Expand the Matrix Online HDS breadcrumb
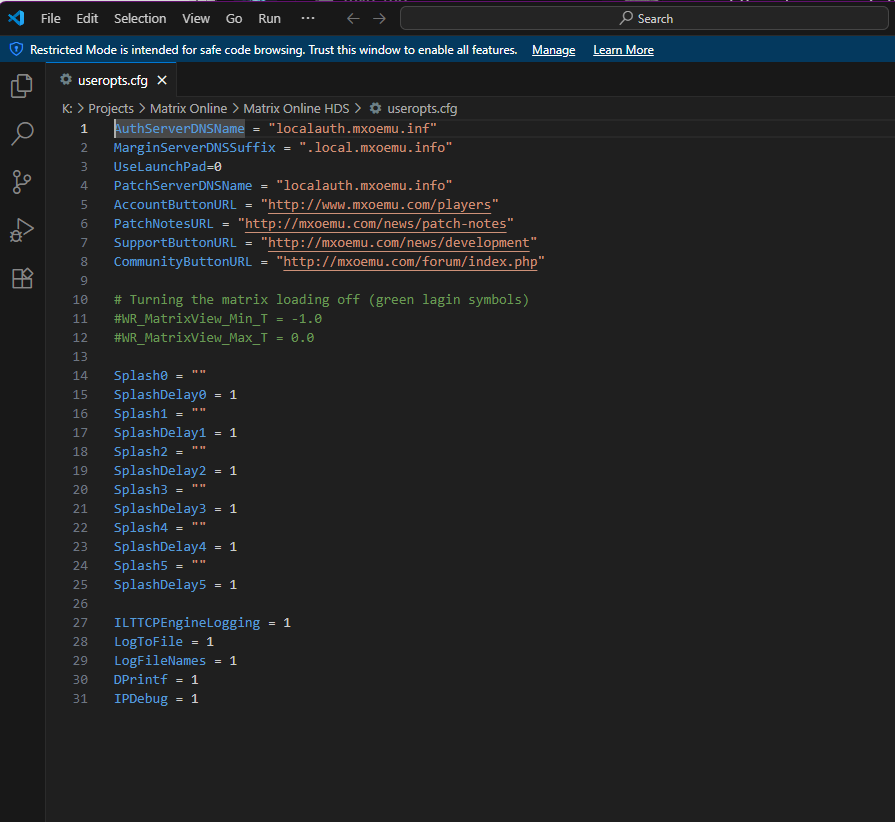 (296, 108)
